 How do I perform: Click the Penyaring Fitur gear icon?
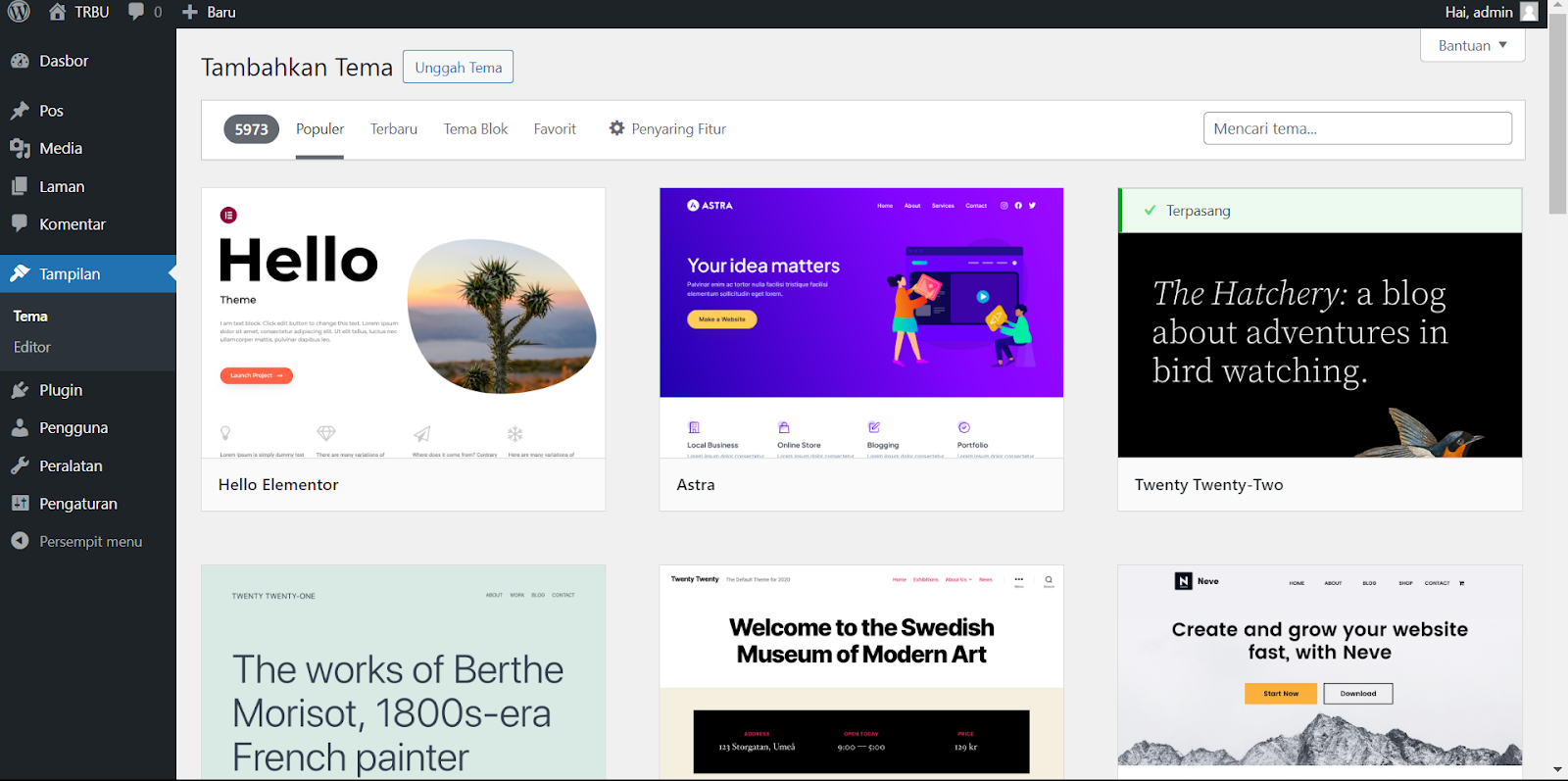(x=616, y=128)
